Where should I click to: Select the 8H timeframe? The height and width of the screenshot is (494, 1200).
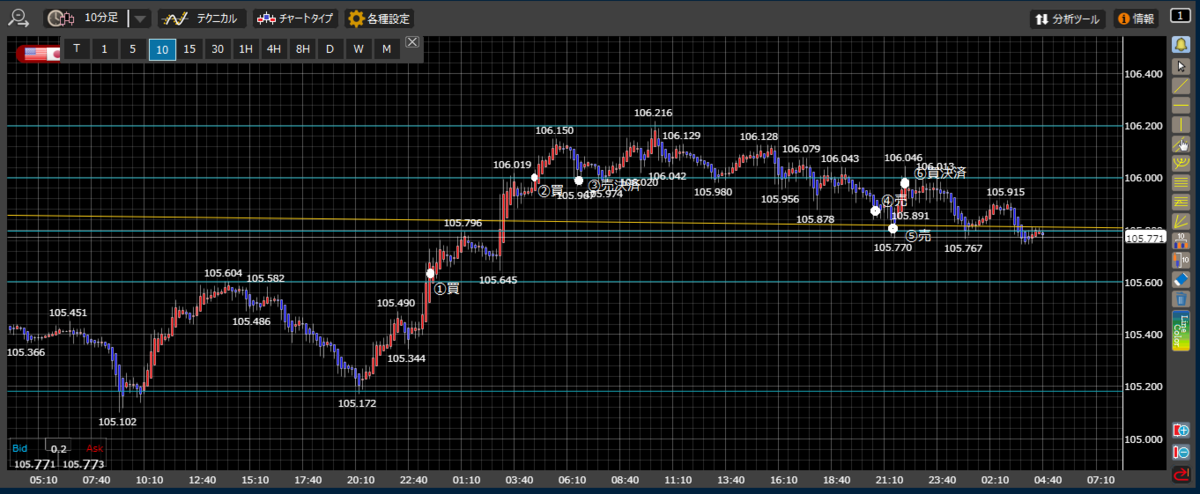303,49
